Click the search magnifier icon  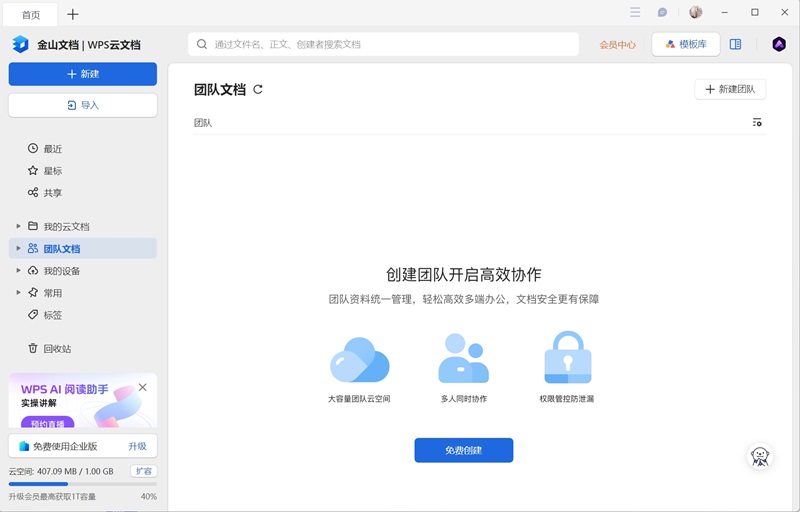coord(202,44)
